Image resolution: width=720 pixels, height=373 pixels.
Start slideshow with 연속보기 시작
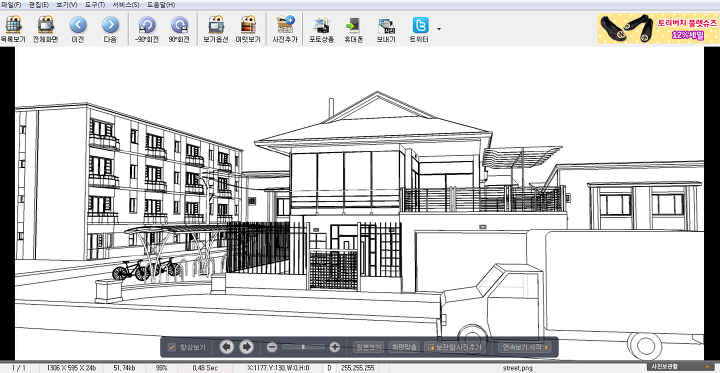(524, 347)
